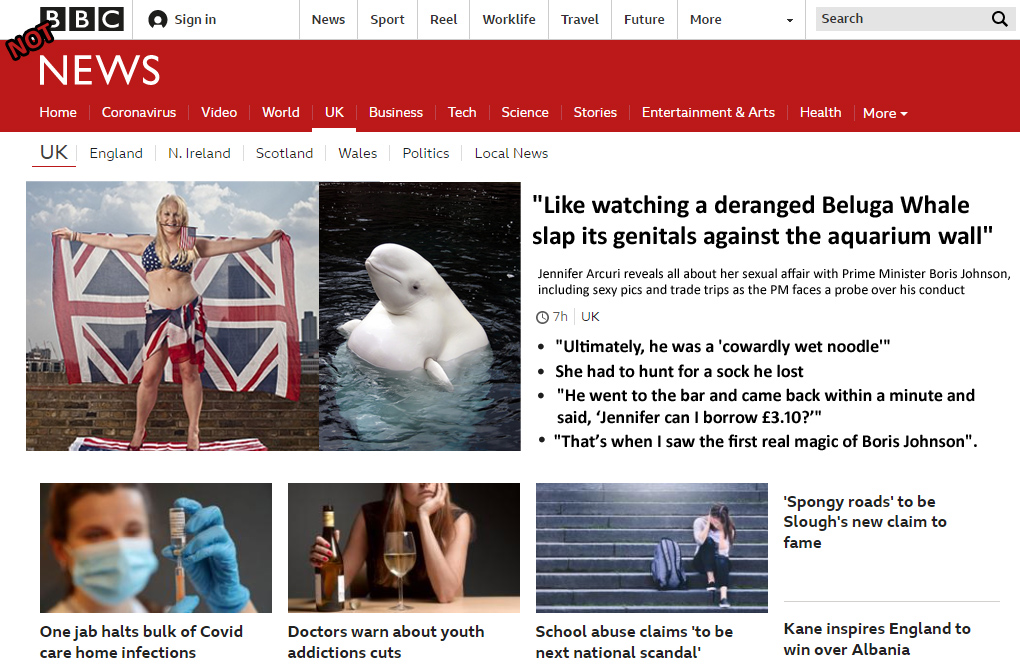Click the woman with wine bottle thumbnail
Viewport: 1020px width, 666px height.
pyautogui.click(x=404, y=548)
